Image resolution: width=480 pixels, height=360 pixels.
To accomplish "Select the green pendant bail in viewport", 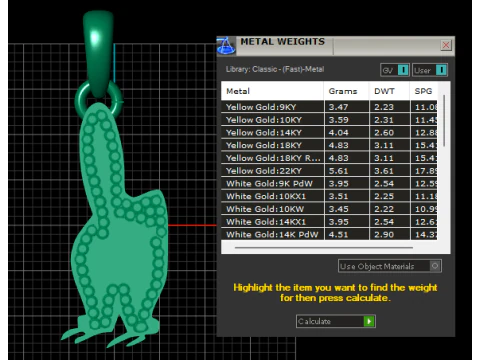I will point(98,53).
